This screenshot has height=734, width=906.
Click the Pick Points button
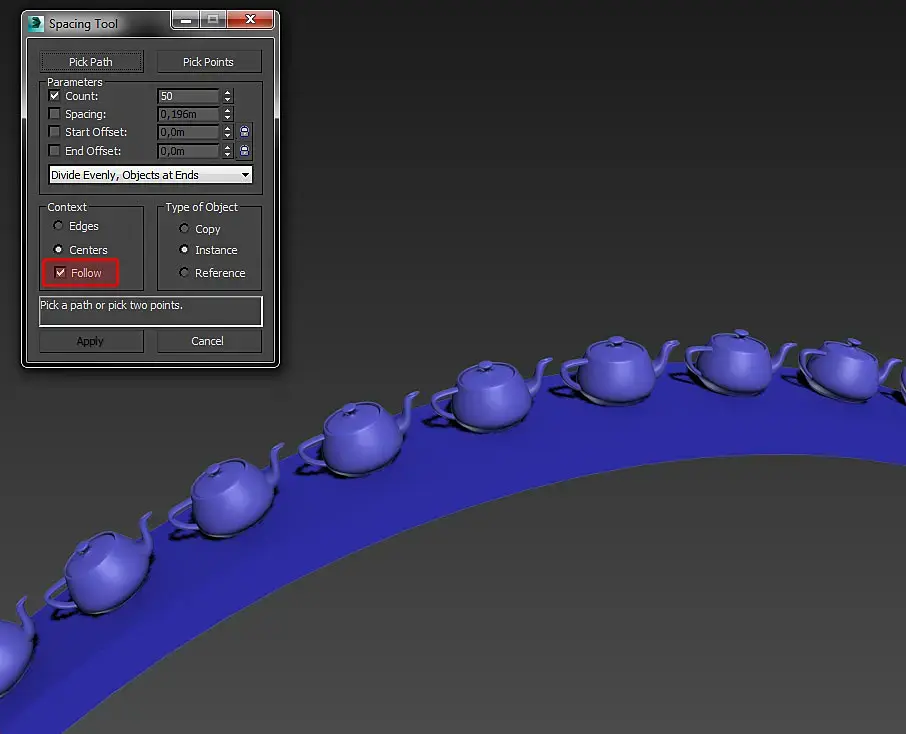pyautogui.click(x=209, y=62)
